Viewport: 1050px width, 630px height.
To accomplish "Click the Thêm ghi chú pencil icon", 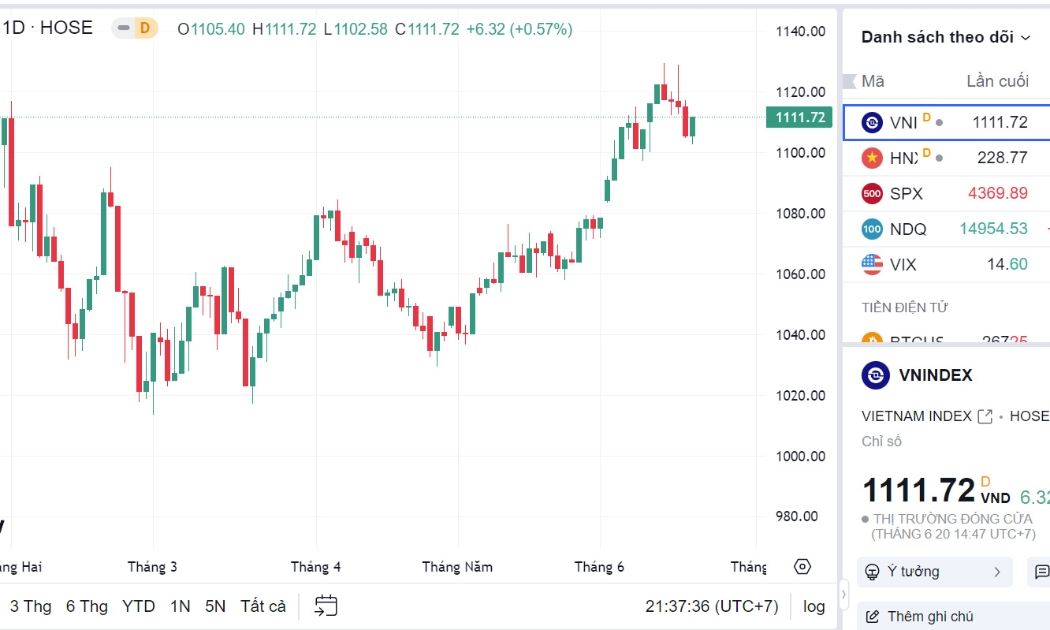I will click(x=872, y=616).
